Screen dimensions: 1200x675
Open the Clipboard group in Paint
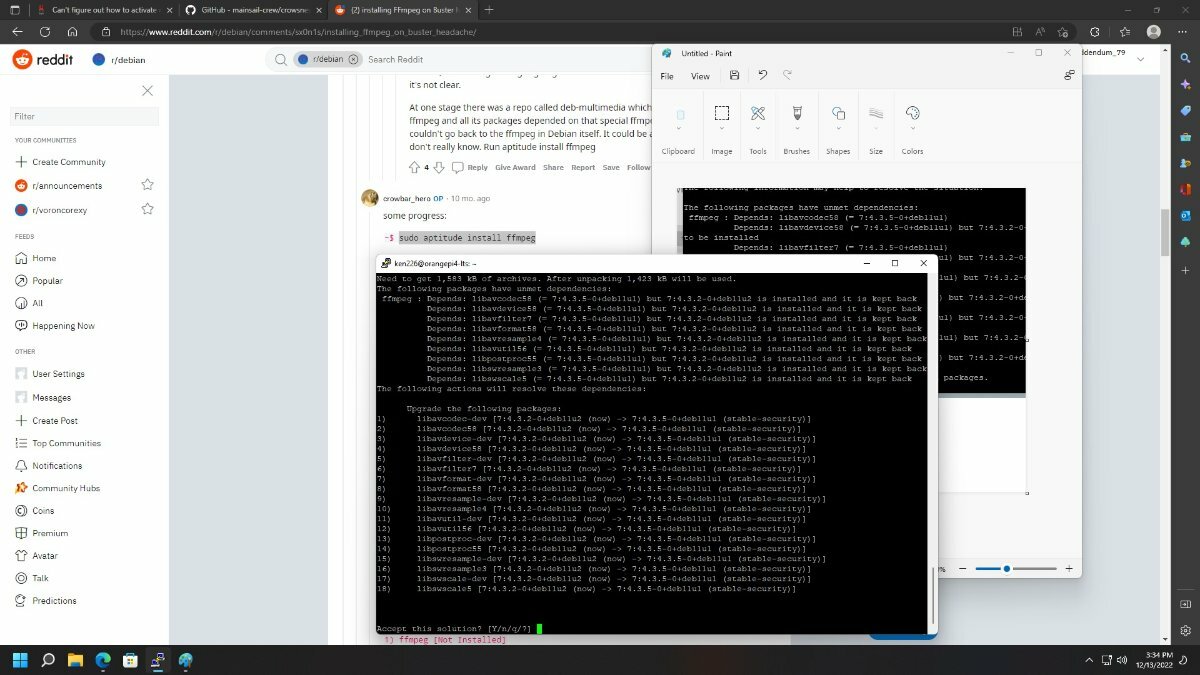tap(678, 130)
